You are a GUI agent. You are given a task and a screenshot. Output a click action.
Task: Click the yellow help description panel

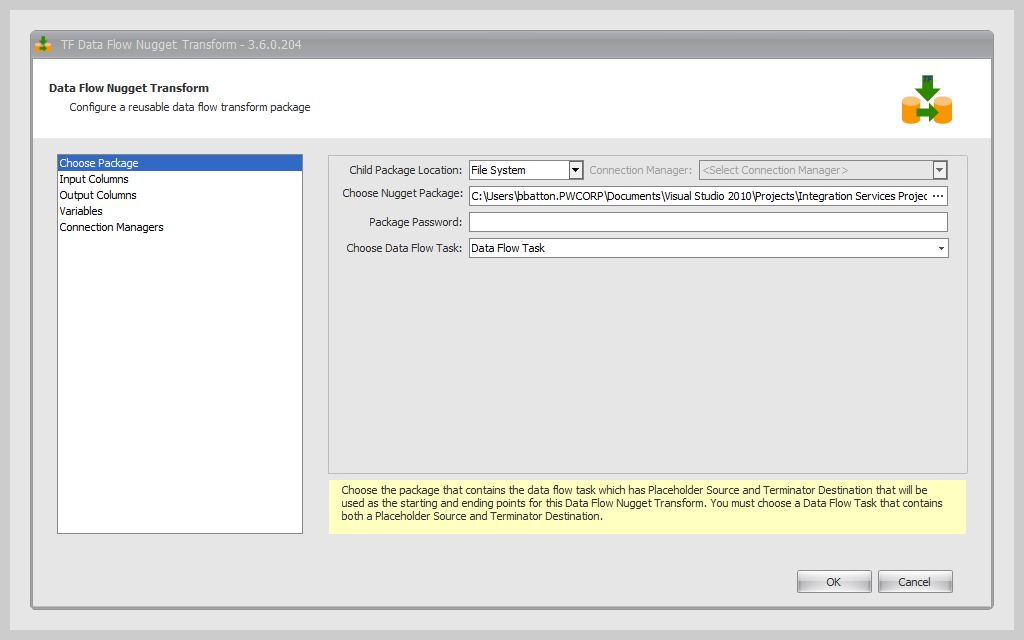point(647,506)
